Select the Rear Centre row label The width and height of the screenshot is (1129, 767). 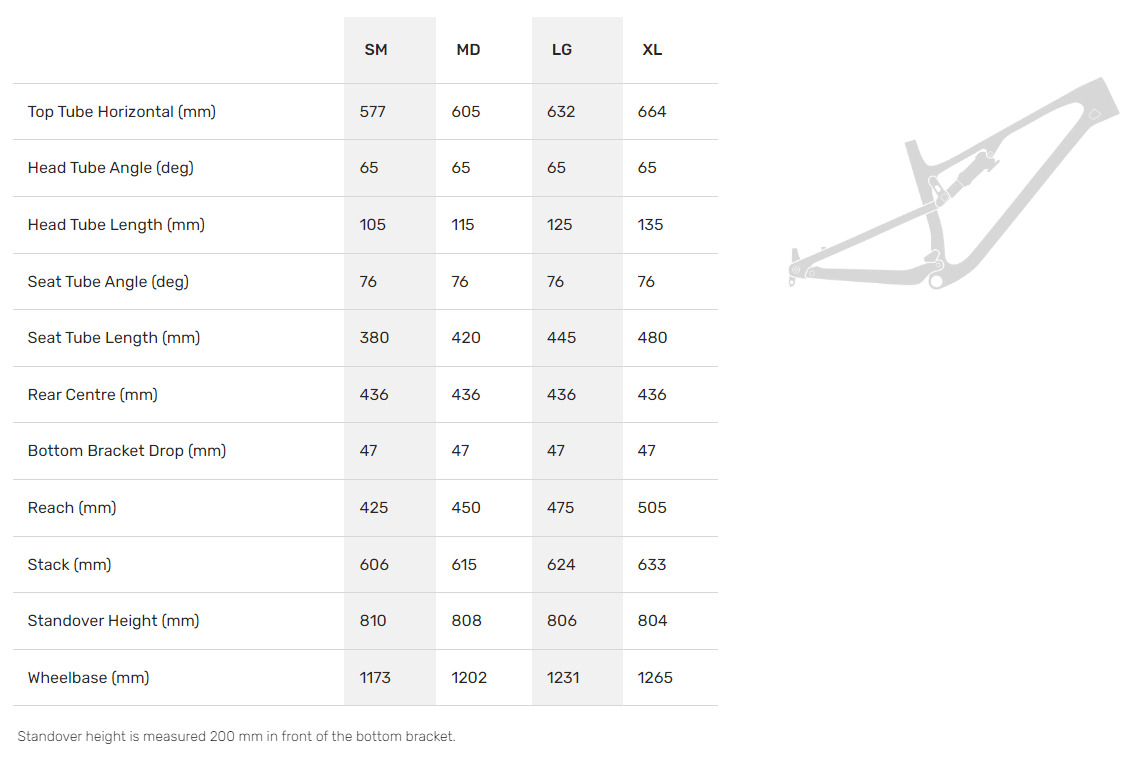click(93, 395)
